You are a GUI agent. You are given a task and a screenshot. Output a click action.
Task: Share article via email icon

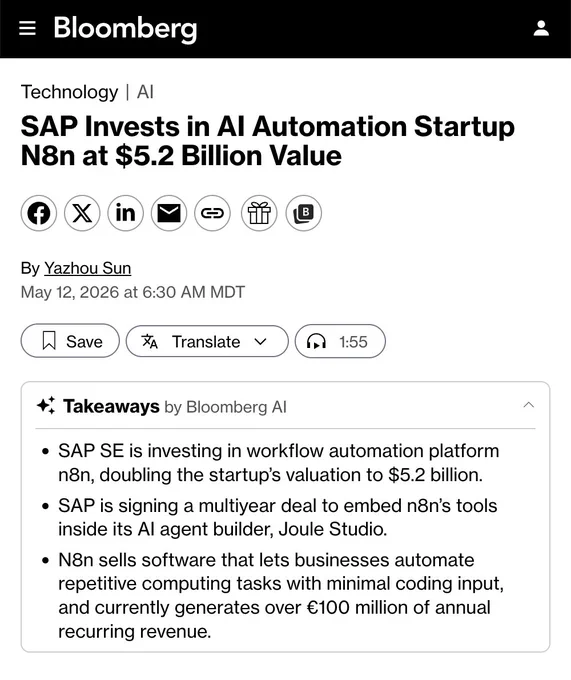coord(169,213)
